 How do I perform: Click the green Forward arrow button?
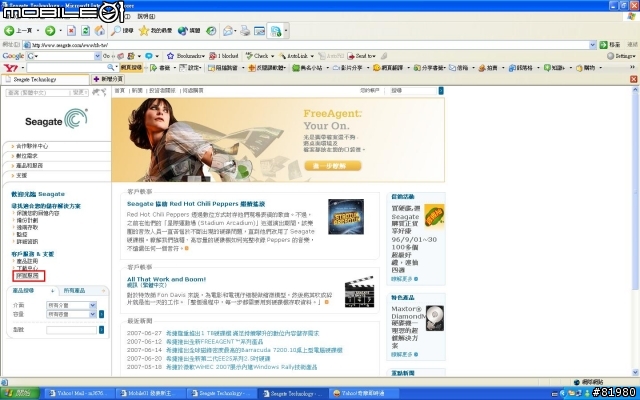(50, 31)
